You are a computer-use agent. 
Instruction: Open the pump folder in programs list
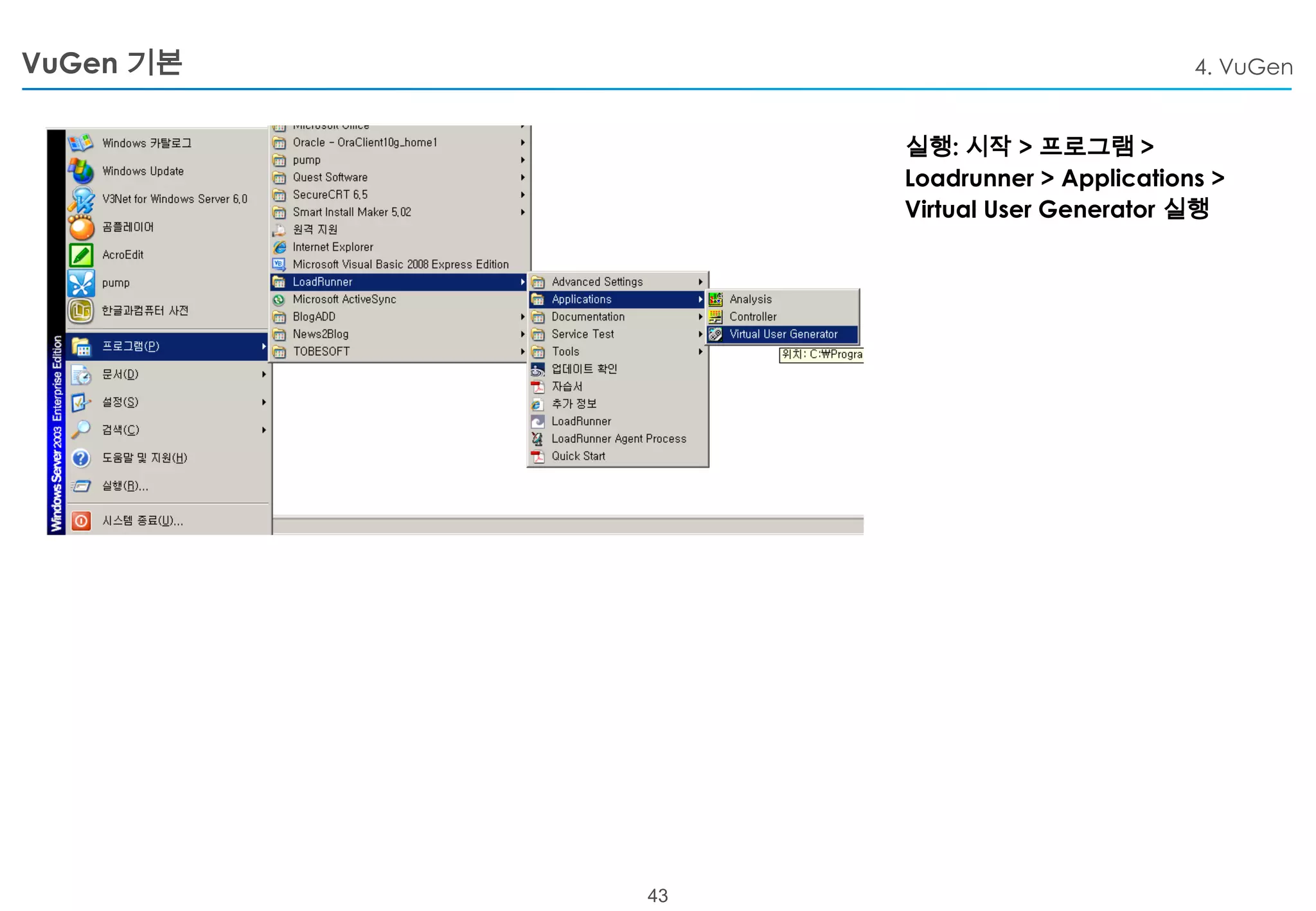click(399, 160)
